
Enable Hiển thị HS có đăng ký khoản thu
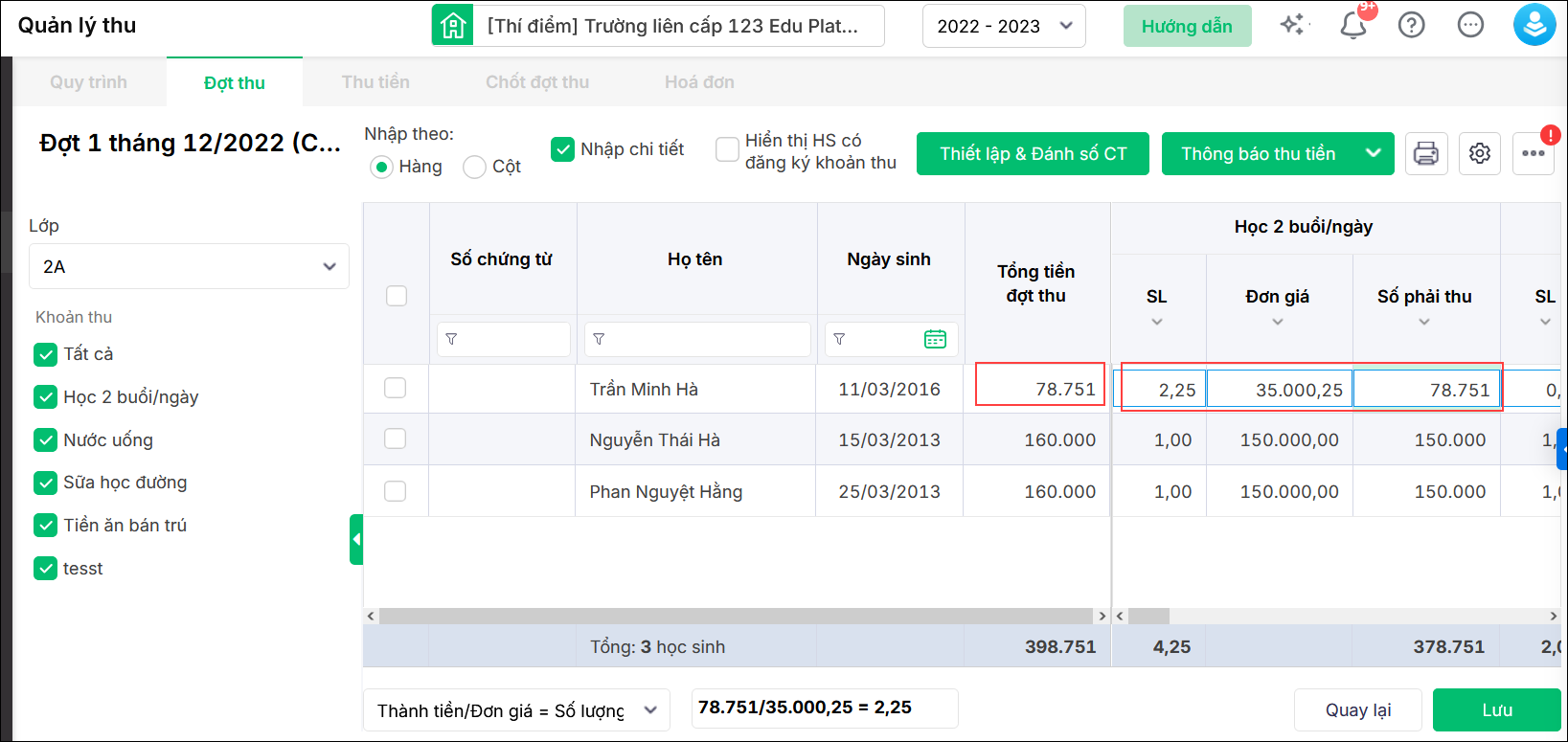pyautogui.click(x=728, y=148)
